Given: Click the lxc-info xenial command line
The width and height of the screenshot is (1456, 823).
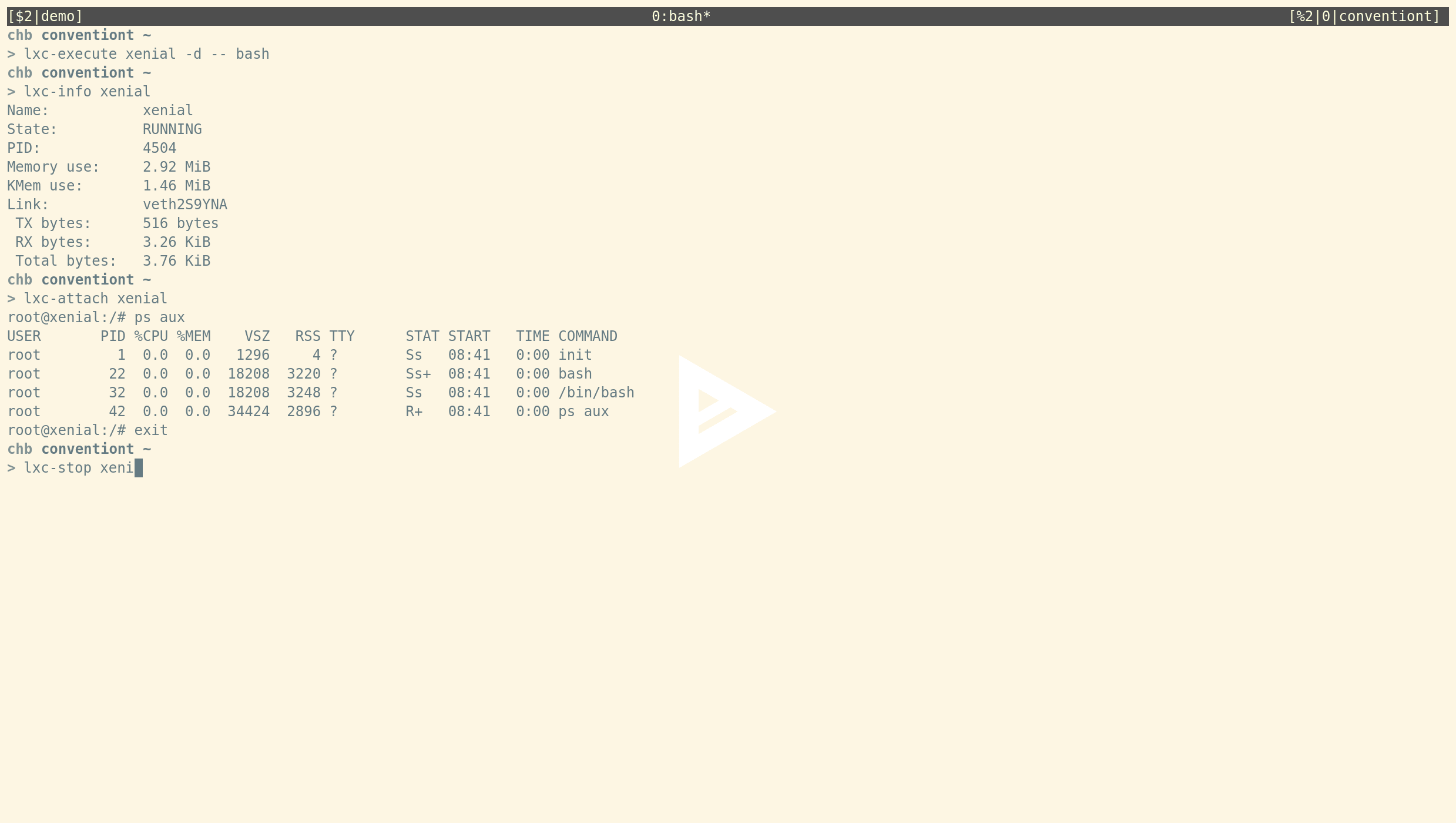Looking at the screenshot, I should pos(87,92).
